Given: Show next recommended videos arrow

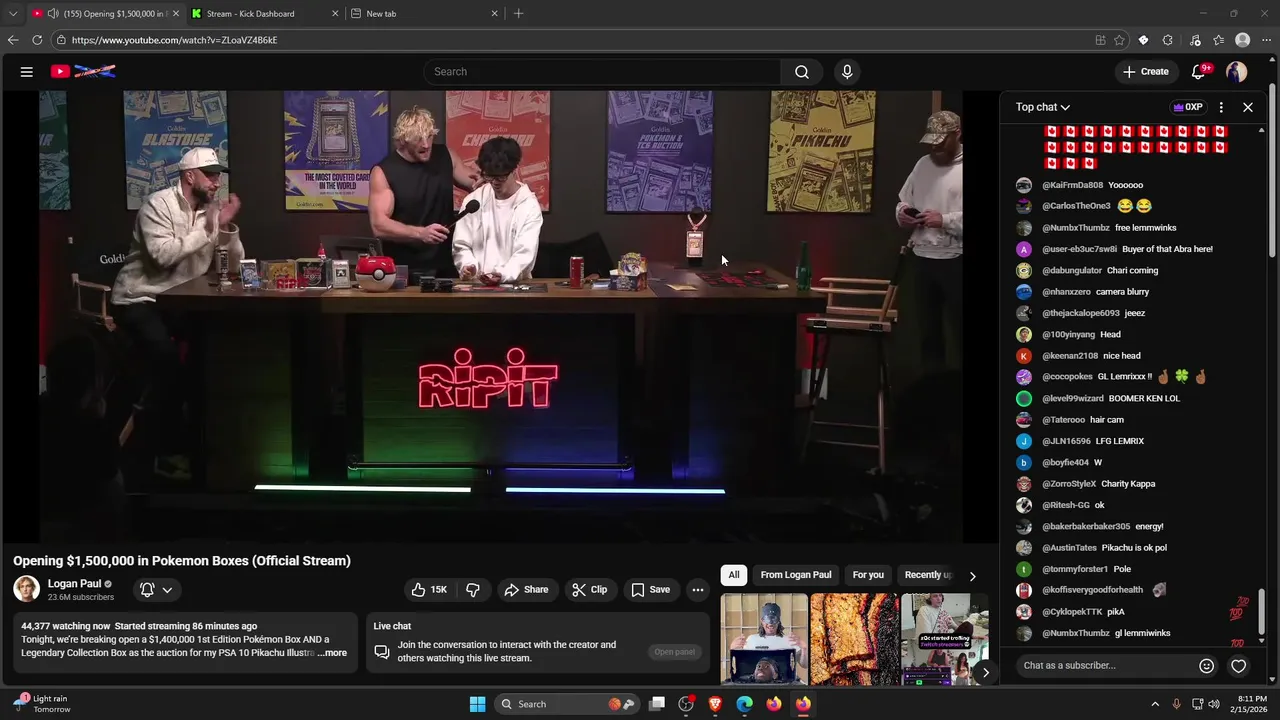Looking at the screenshot, I should click(986, 672).
